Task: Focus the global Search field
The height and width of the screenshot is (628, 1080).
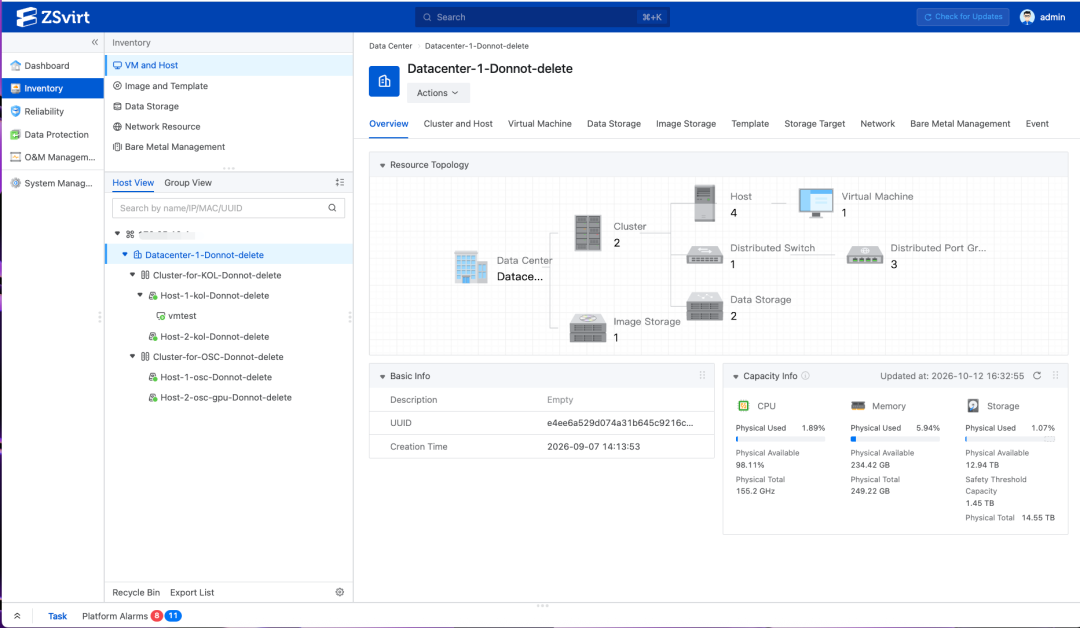Action: (542, 17)
